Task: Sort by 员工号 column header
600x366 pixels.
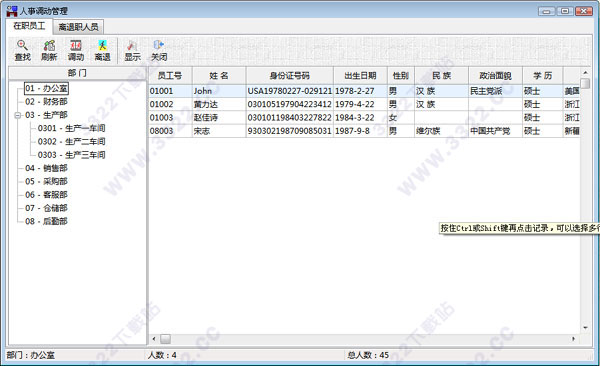Action: [170, 75]
